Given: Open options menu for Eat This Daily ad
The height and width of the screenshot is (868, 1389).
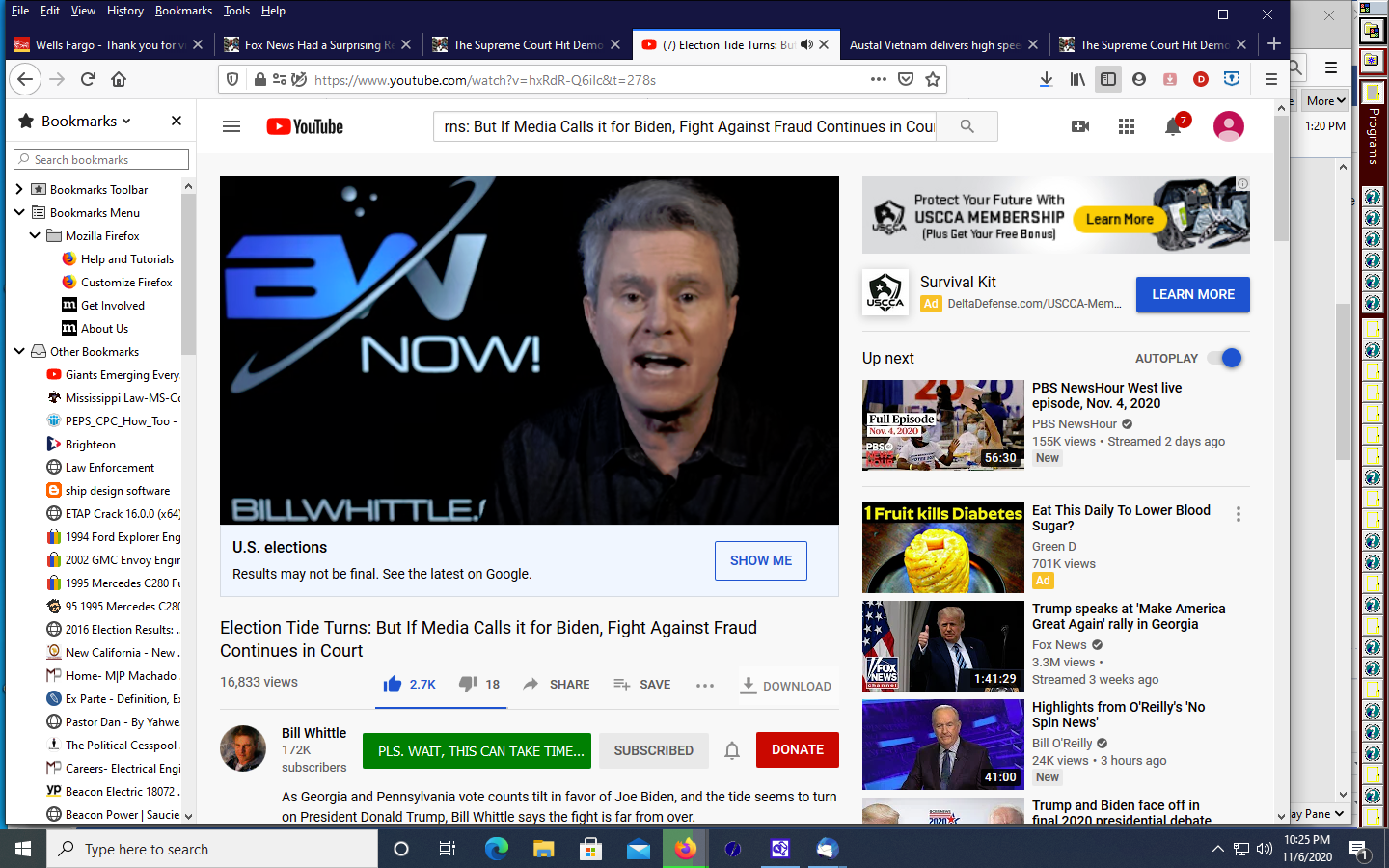Looking at the screenshot, I should [x=1239, y=515].
